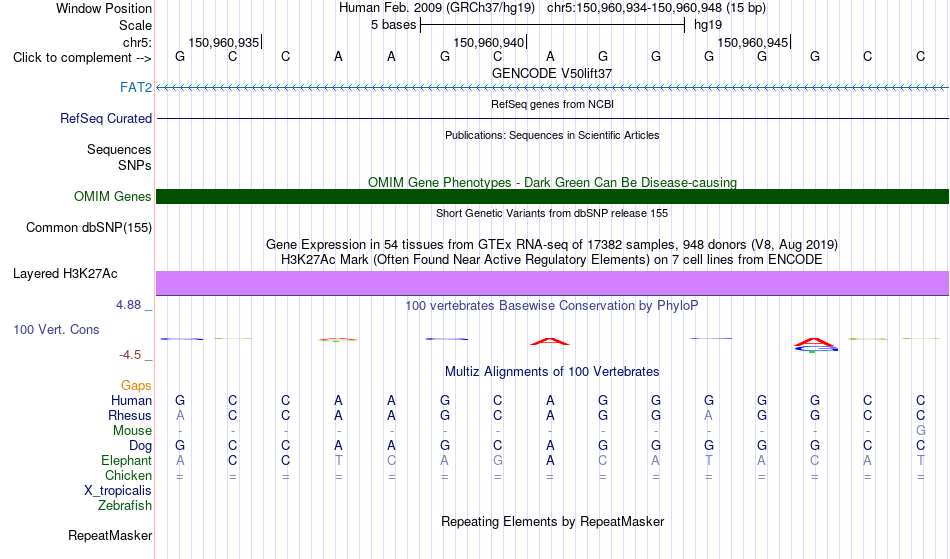Image resolution: width=950 pixels, height=559 pixels.
Task: Click the Dog species row label
Action: pyautogui.click(x=141, y=446)
